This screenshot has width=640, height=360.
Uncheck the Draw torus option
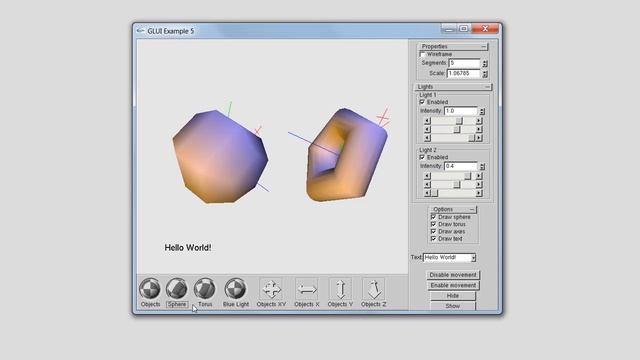433,224
